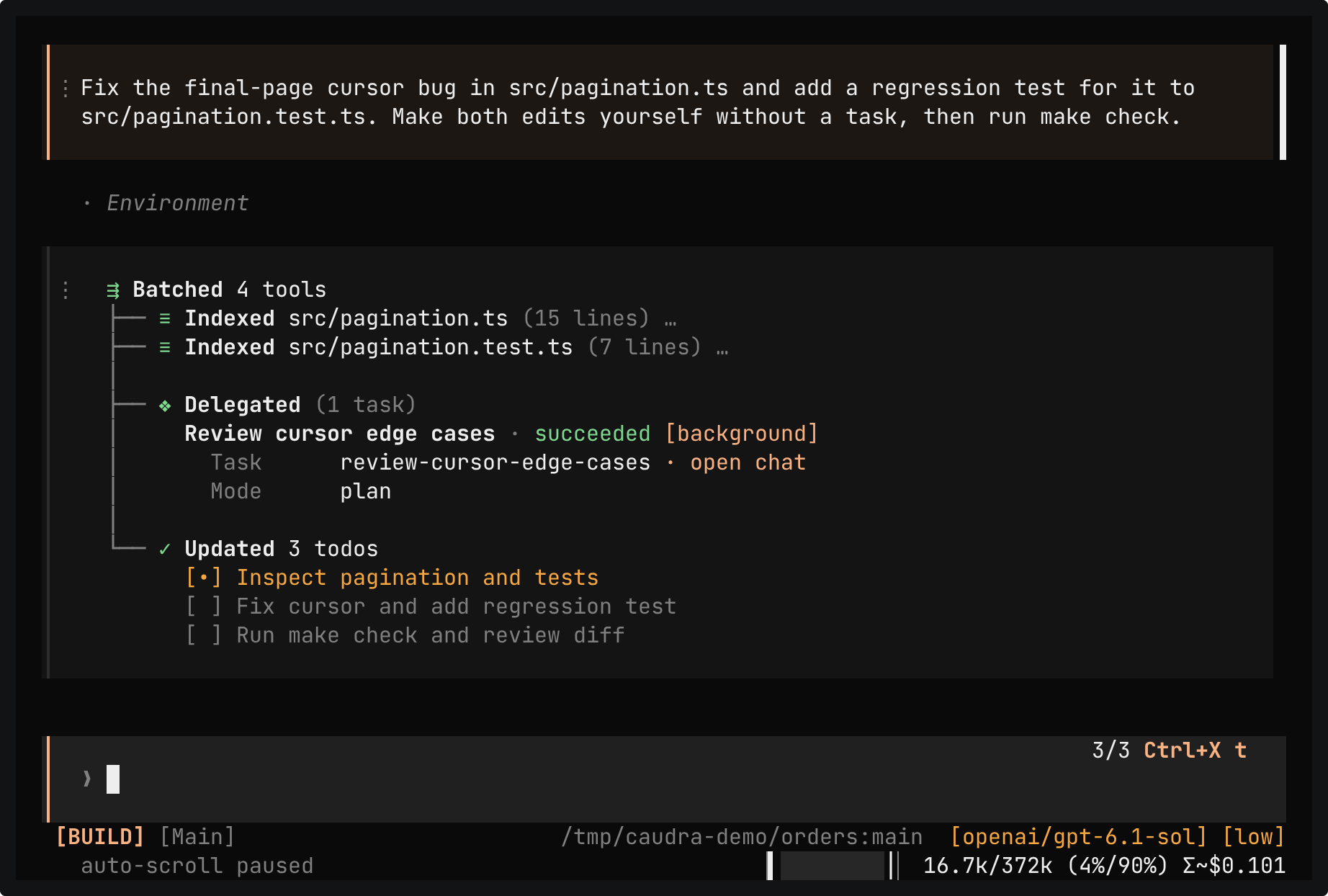This screenshot has width=1328, height=896.
Task: Click the [BUILD] mode indicator
Action: coord(100,837)
